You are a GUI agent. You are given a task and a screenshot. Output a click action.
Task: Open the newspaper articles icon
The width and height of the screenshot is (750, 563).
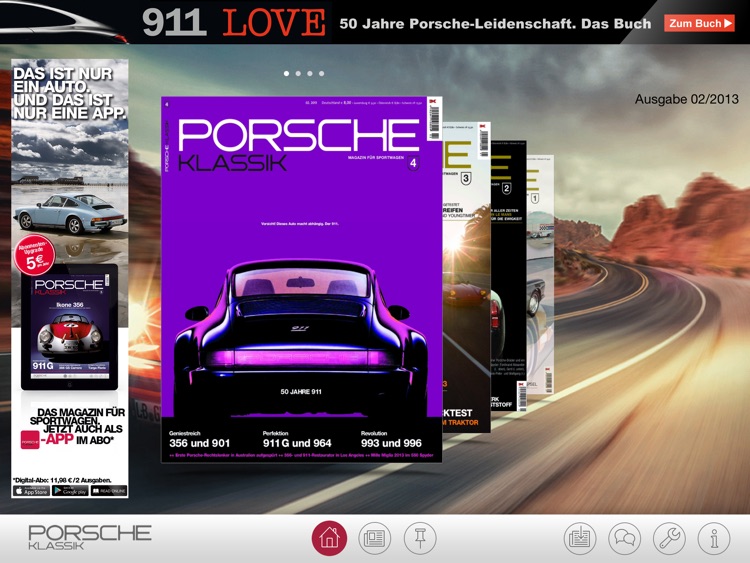pyautogui.click(x=374, y=539)
